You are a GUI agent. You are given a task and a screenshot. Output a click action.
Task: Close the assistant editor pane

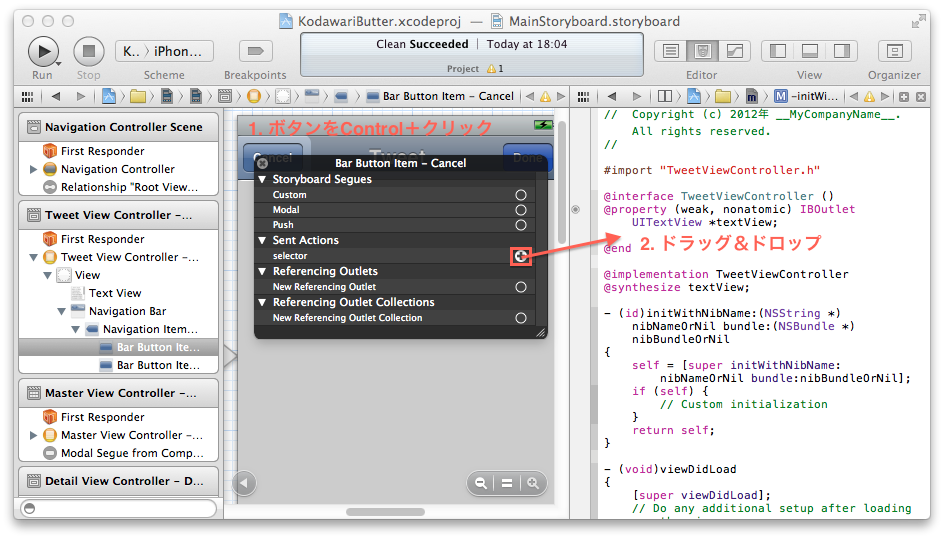921,96
